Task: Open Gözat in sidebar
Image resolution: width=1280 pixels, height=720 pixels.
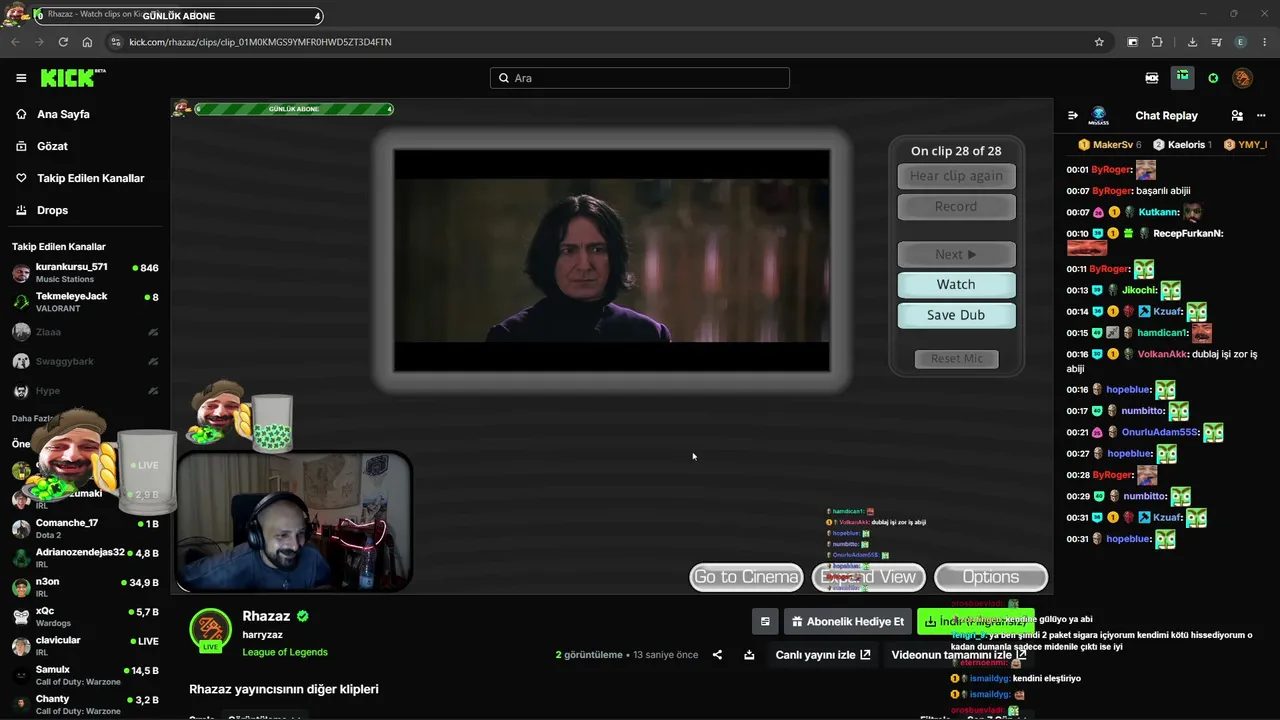Action: tap(52, 146)
